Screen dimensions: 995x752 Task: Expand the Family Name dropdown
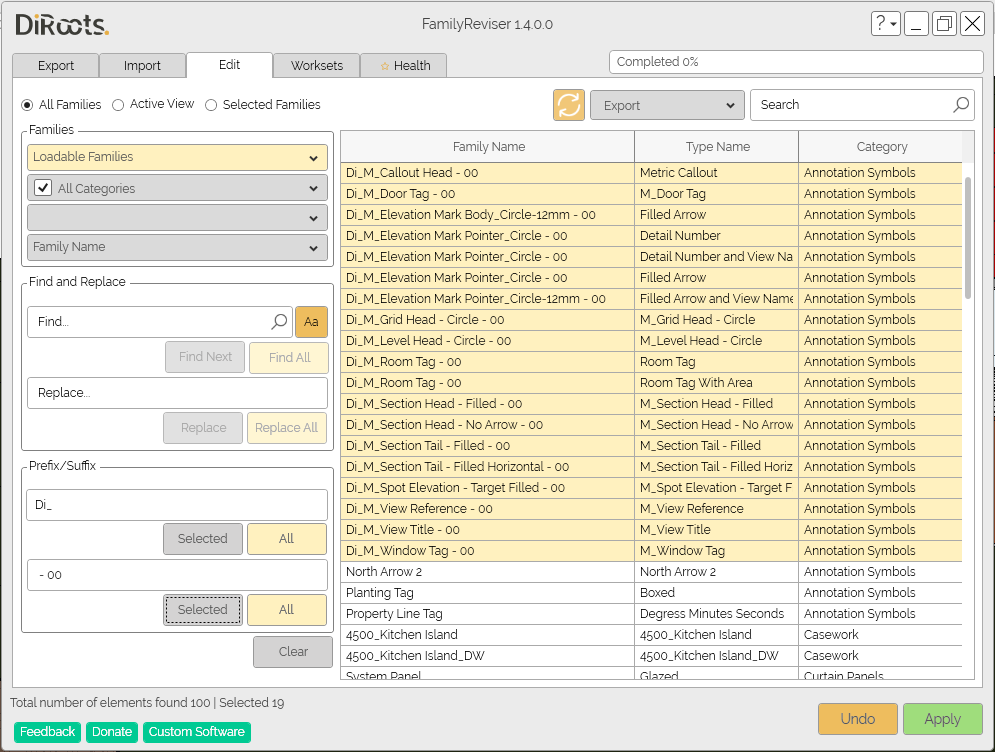(x=177, y=247)
